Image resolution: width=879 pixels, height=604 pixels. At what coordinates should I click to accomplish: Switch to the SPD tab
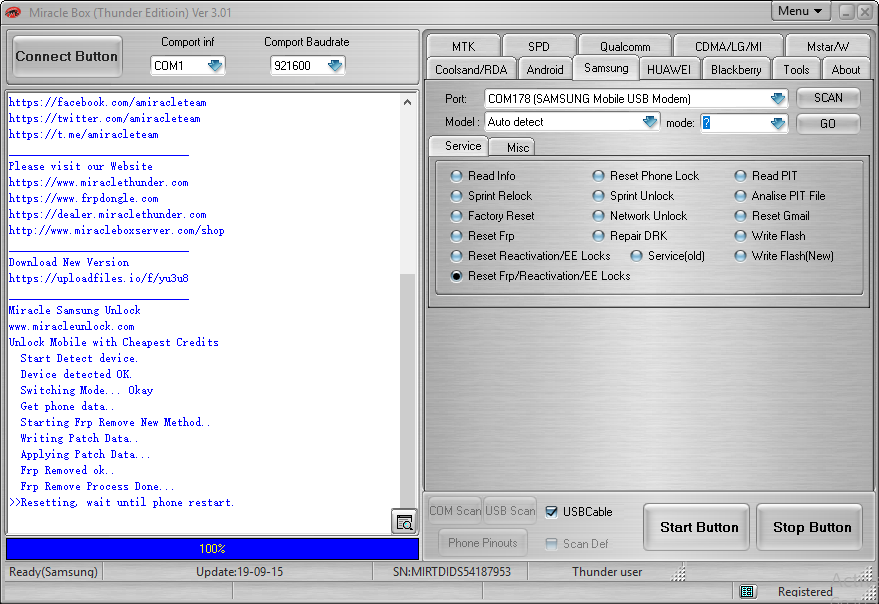[539, 46]
